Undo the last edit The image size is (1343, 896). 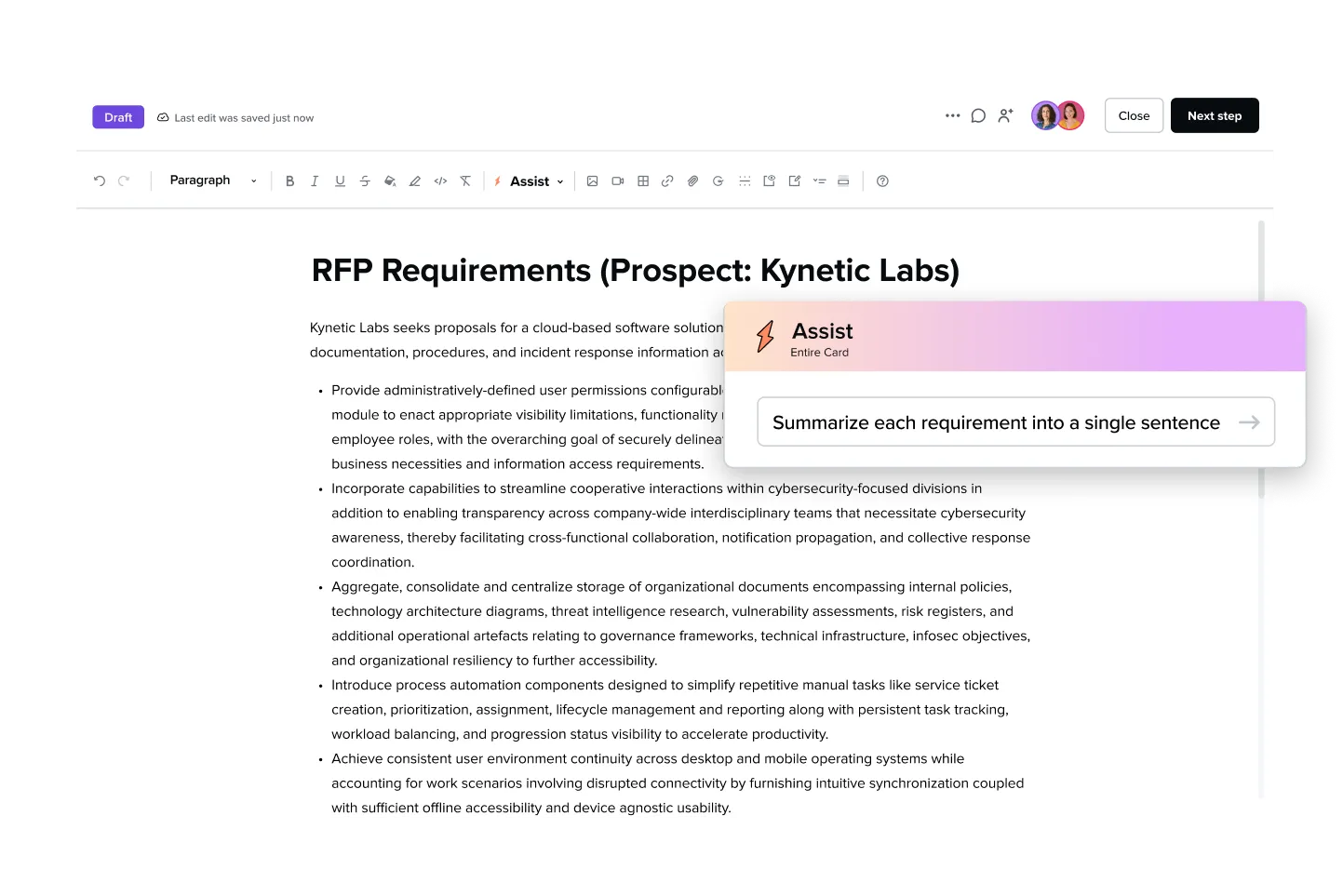[x=100, y=181]
